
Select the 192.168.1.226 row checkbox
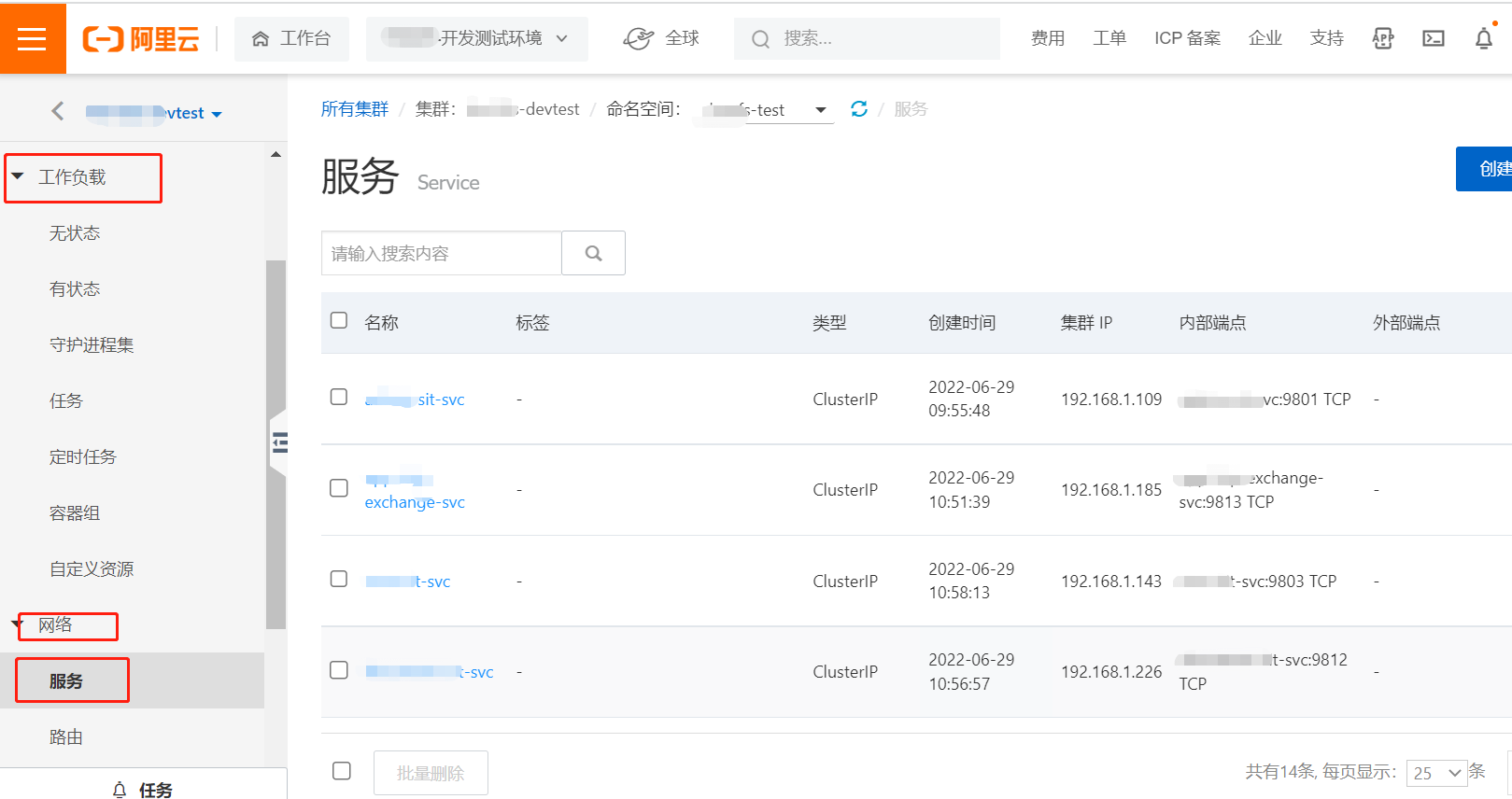tap(339, 670)
